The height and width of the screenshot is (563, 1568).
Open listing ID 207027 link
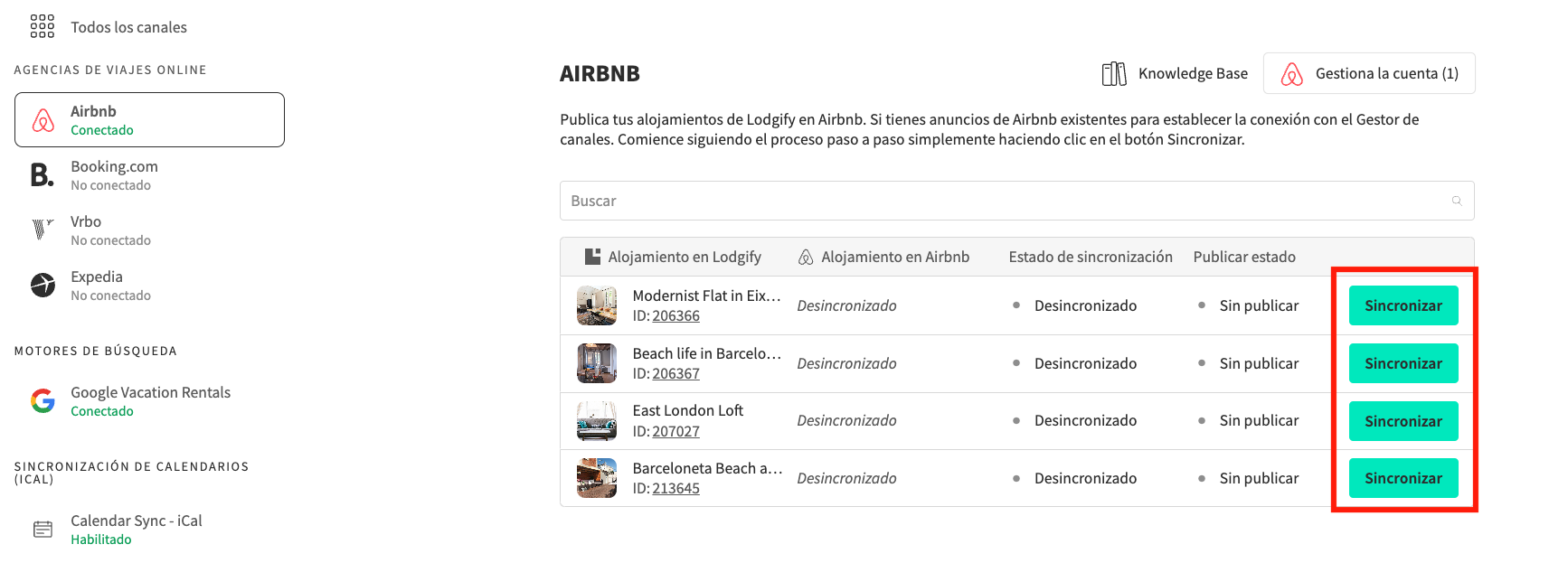[676, 432]
